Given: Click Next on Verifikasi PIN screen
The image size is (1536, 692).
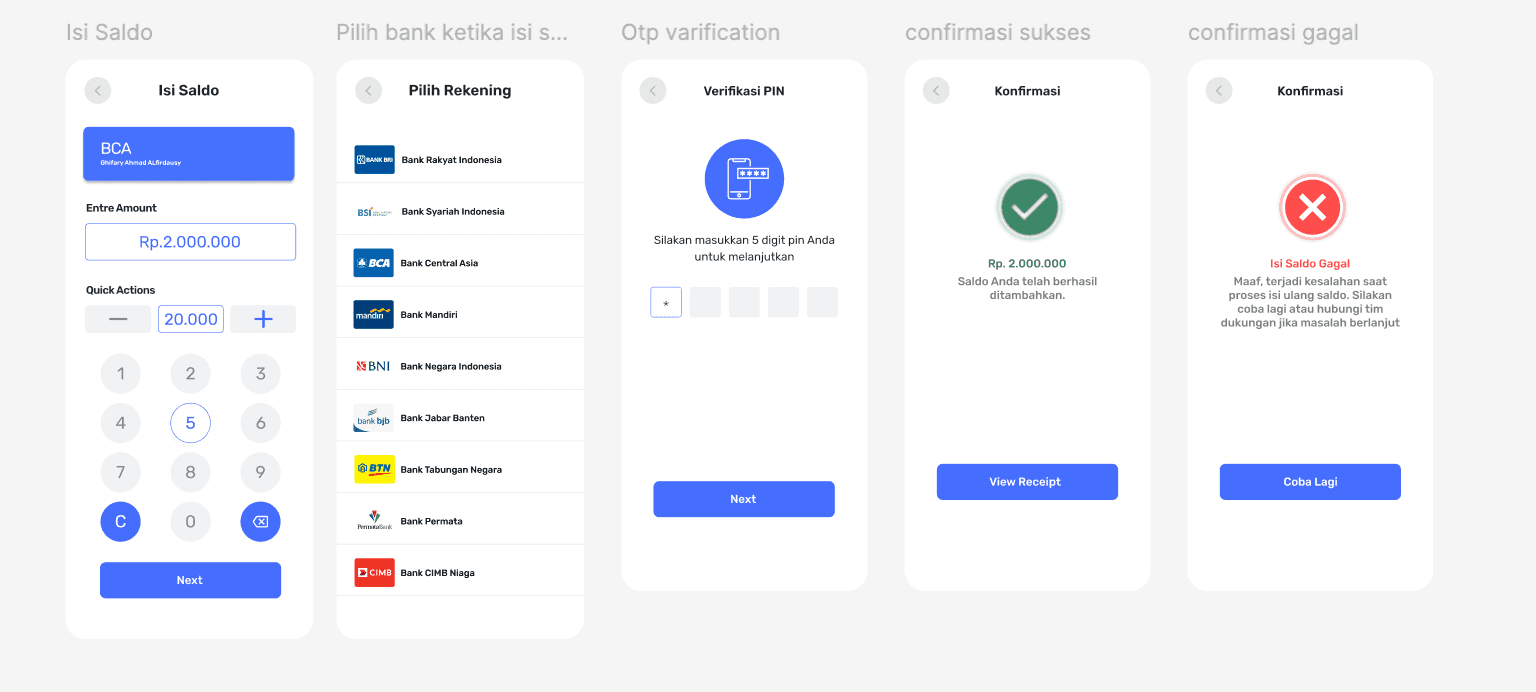Looking at the screenshot, I should (743, 499).
